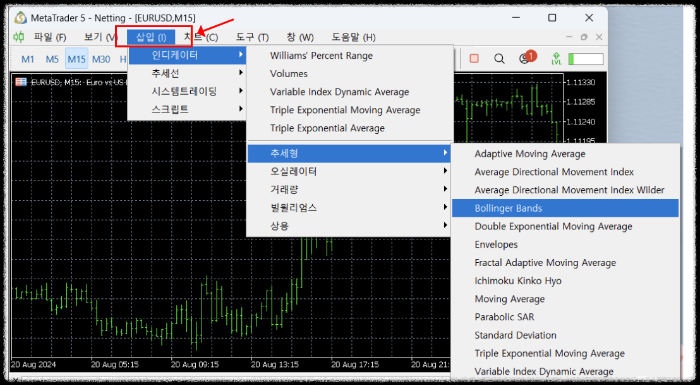Select recent indicator Volumes
700x385 pixels.
[288, 74]
